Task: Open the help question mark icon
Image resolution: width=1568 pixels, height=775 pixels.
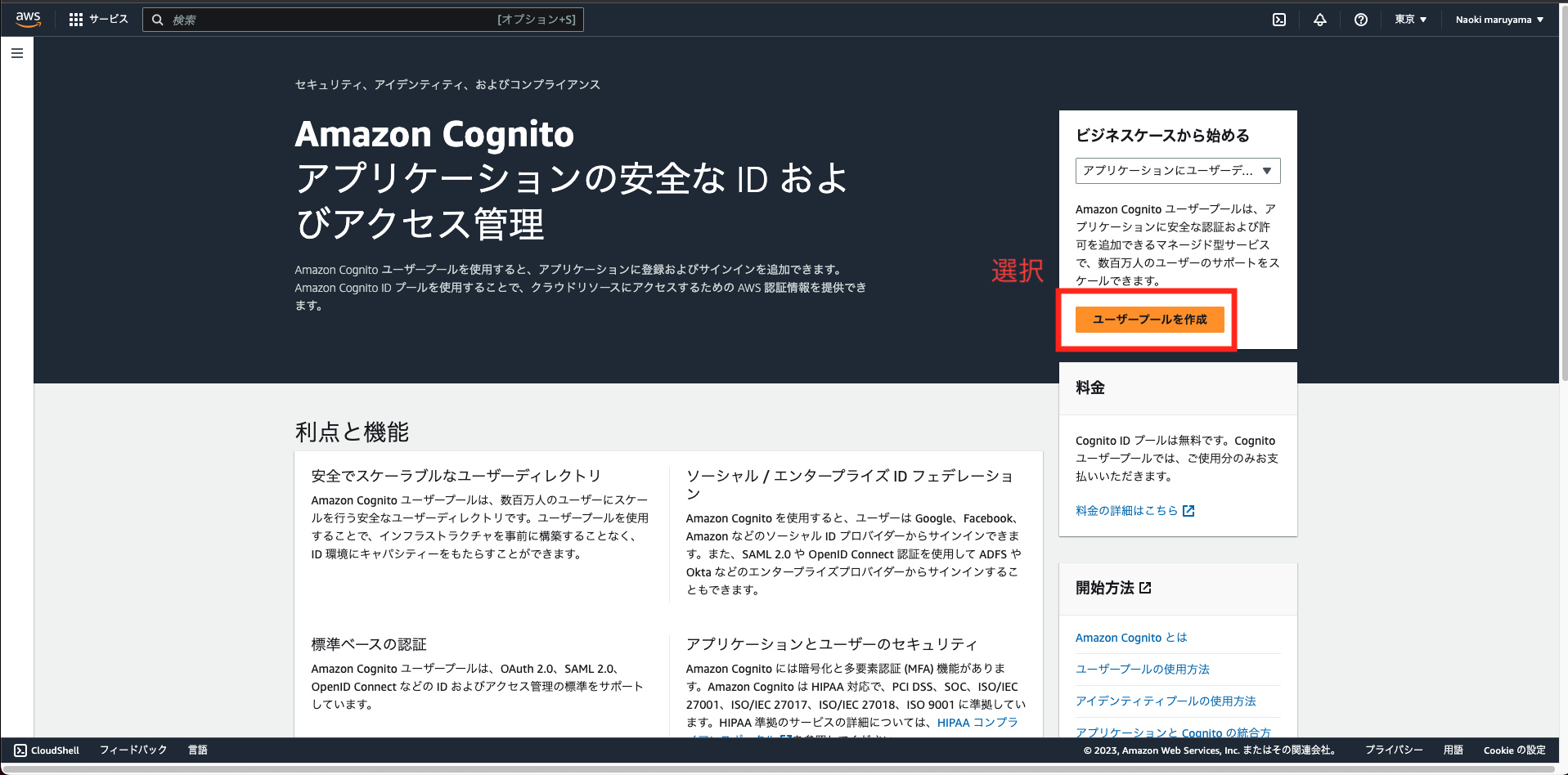Action: click(1360, 19)
